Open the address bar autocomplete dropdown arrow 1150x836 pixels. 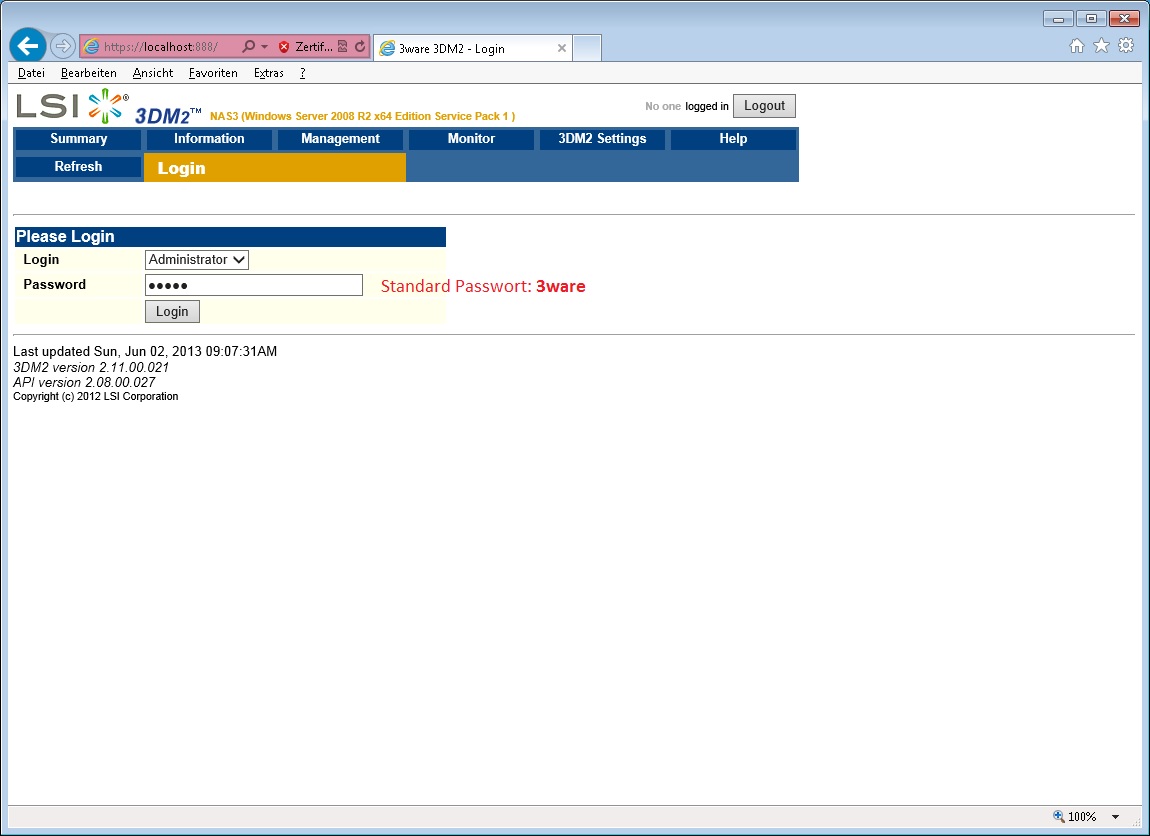click(x=264, y=47)
